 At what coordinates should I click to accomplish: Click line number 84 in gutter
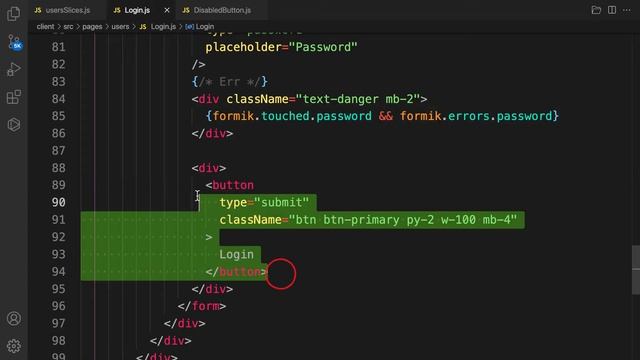[x=58, y=99]
